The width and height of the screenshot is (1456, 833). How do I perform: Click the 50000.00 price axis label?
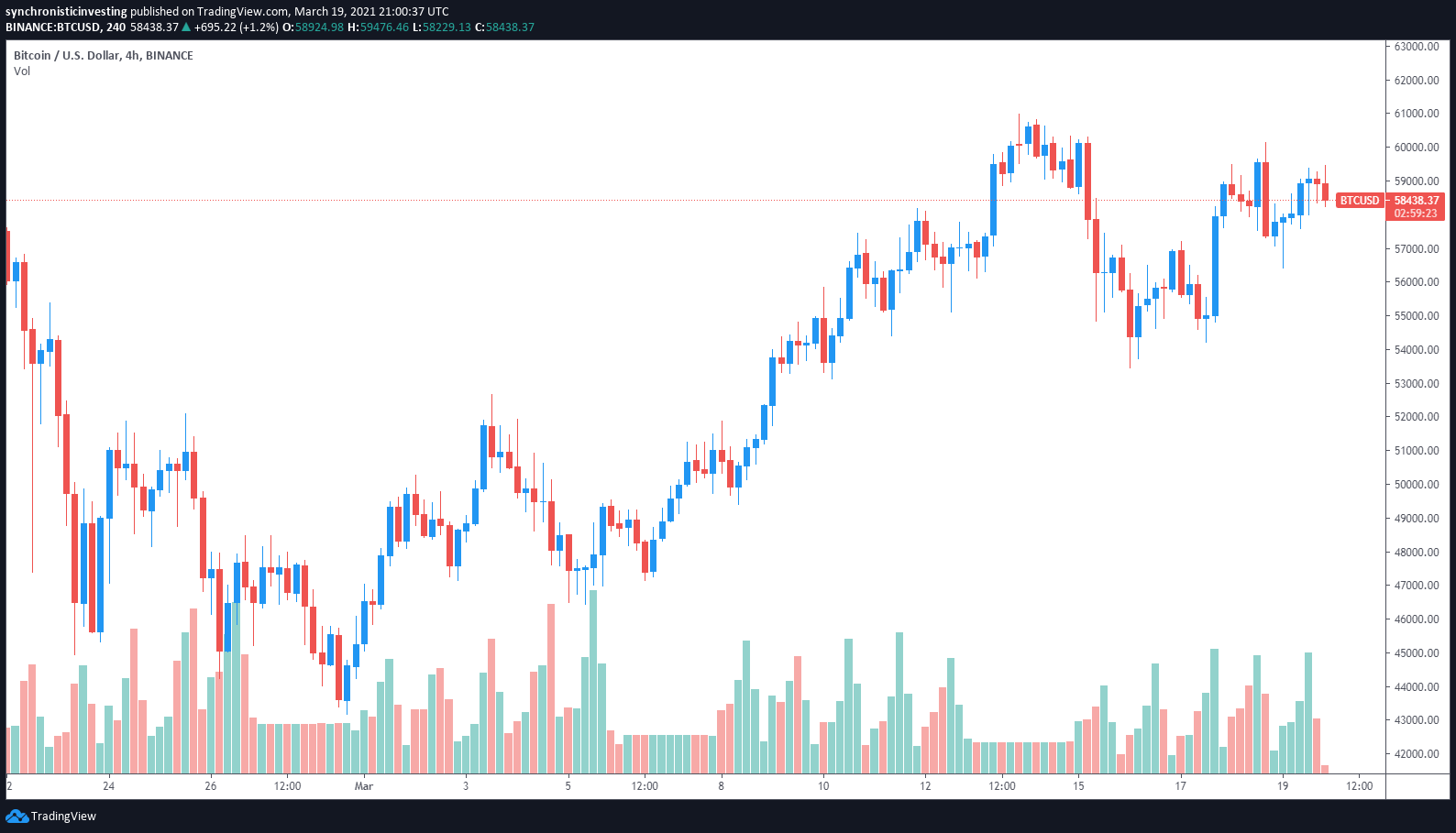tap(1417, 484)
